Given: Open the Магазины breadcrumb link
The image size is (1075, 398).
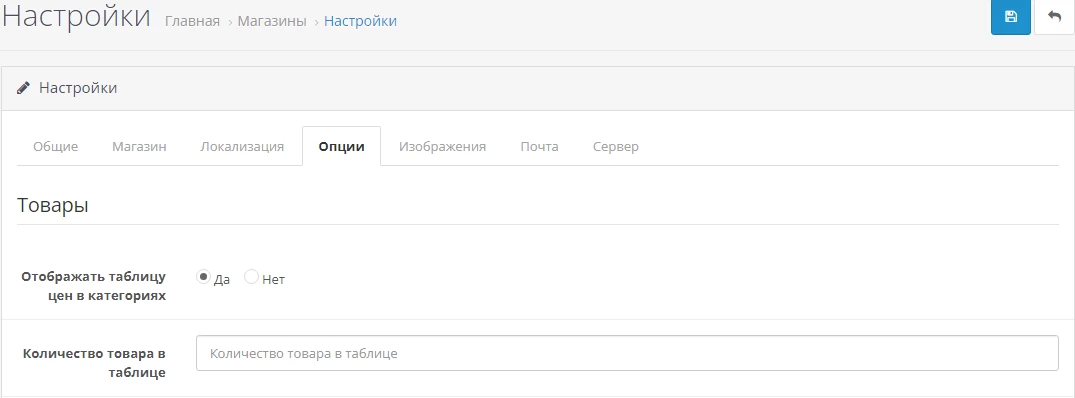Looking at the screenshot, I should [272, 21].
